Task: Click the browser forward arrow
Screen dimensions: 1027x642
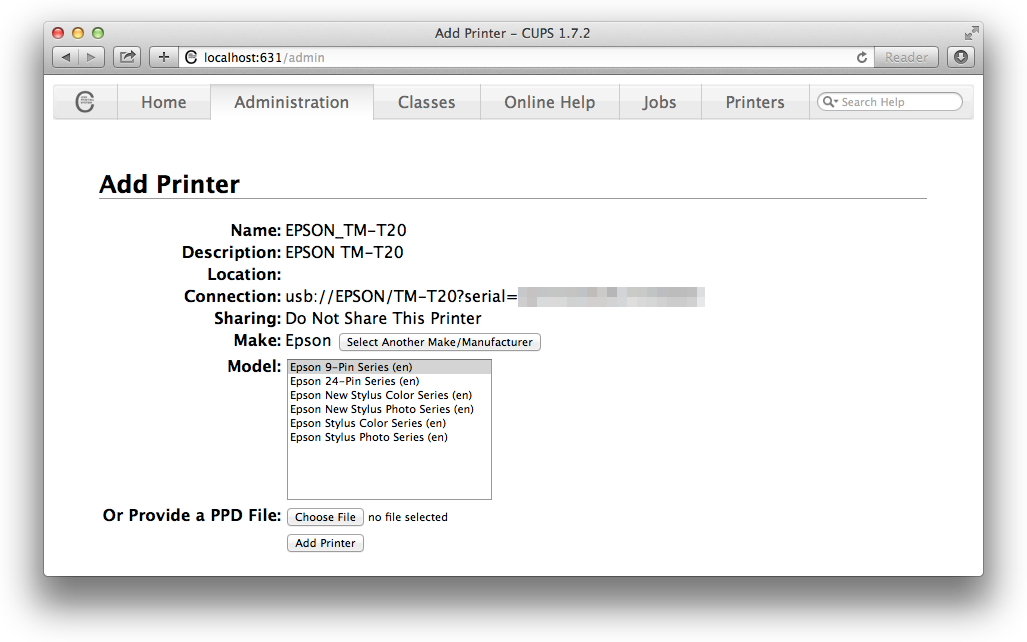Action: [91, 58]
